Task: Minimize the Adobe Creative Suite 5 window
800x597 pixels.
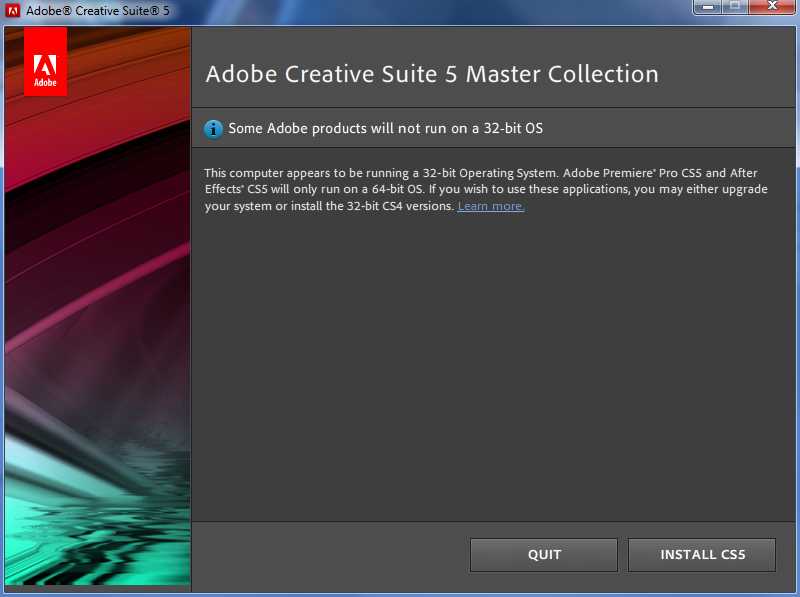Action: pyautogui.click(x=708, y=7)
